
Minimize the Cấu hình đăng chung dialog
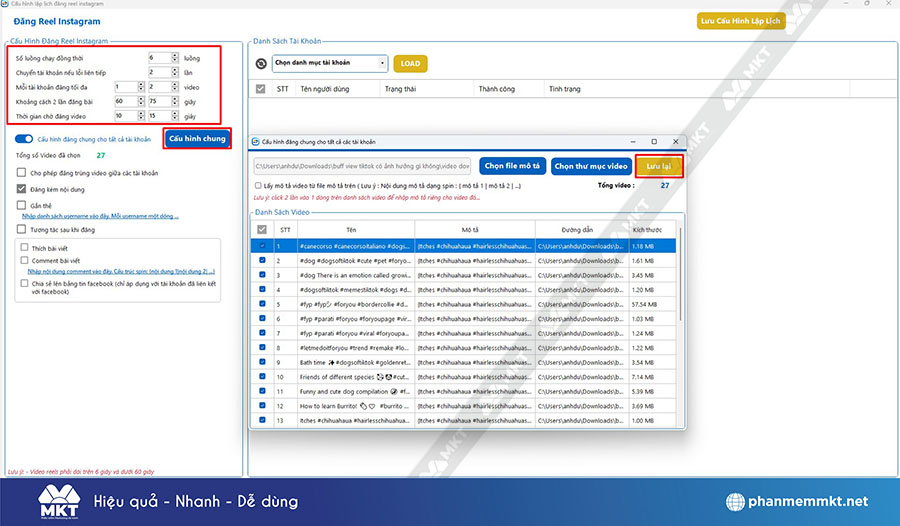point(633,141)
